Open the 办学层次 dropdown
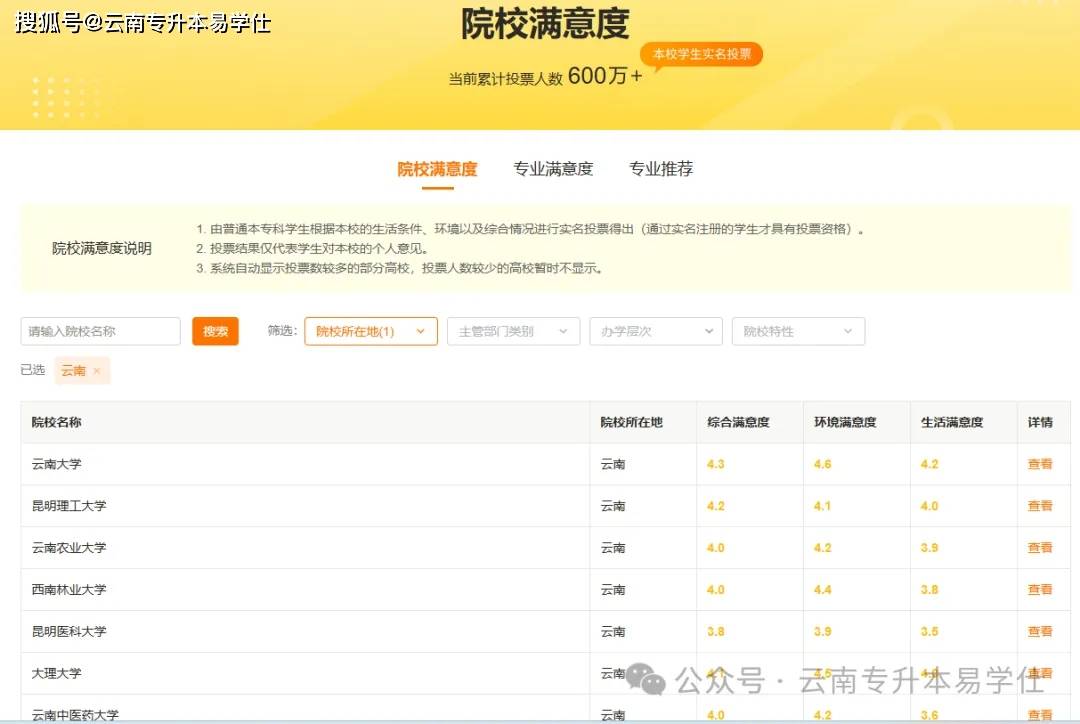The width and height of the screenshot is (1080, 724). tap(656, 331)
